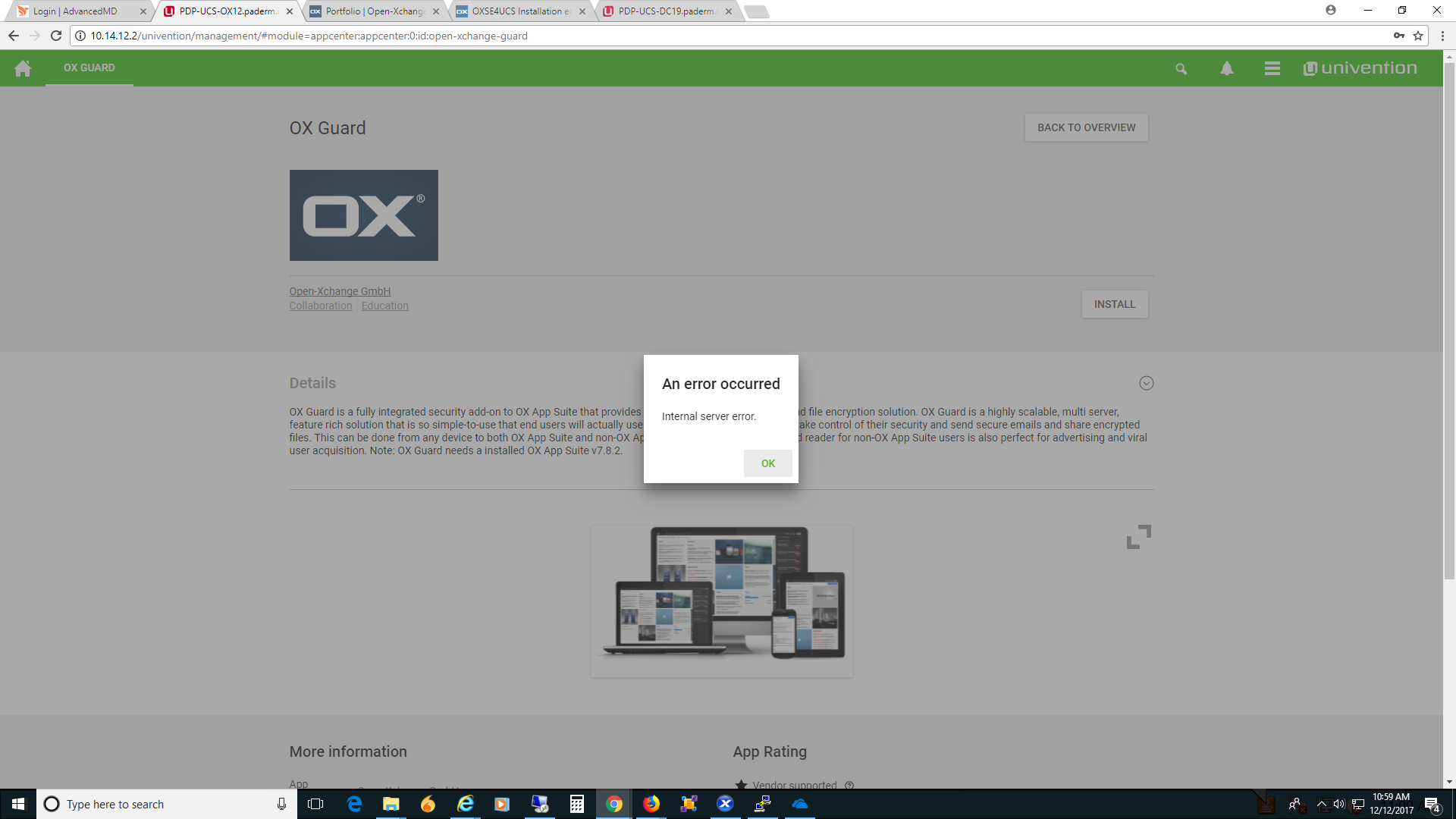Open Task View on taskbar
Image resolution: width=1456 pixels, height=819 pixels.
tap(315, 804)
